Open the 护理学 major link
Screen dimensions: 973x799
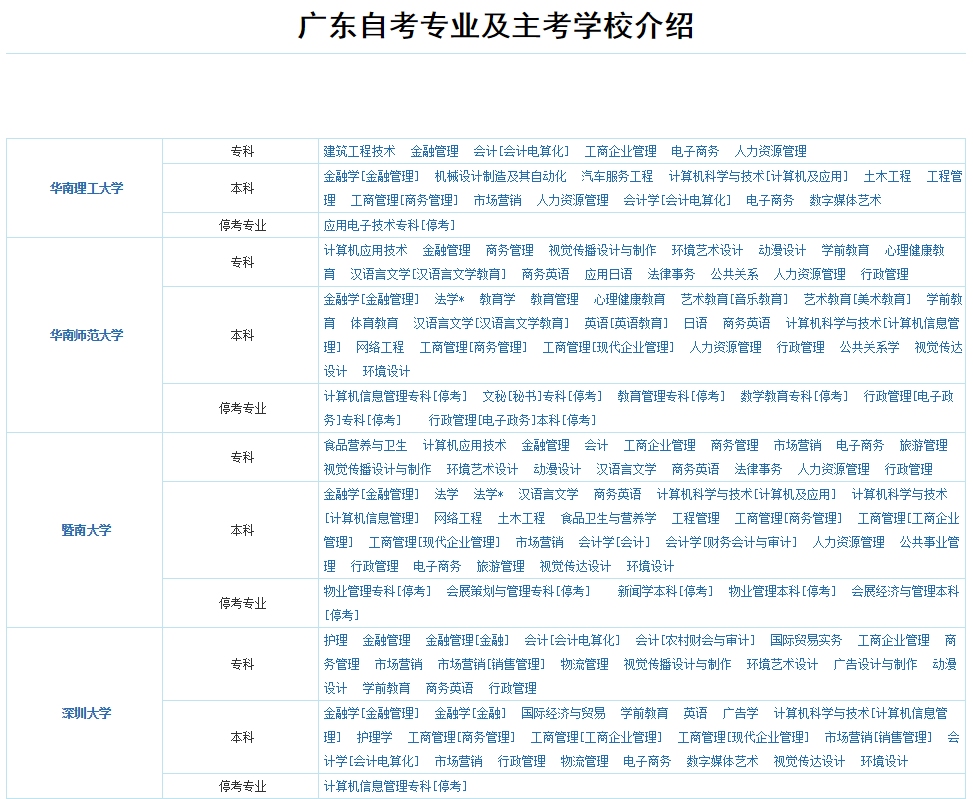(374, 738)
